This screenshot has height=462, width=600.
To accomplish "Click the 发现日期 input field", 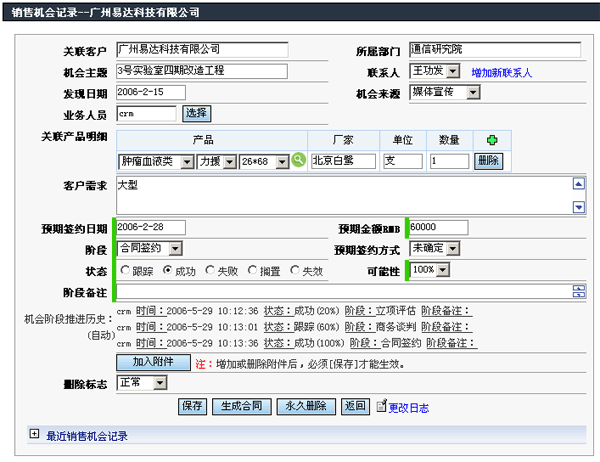I will 151,92.
